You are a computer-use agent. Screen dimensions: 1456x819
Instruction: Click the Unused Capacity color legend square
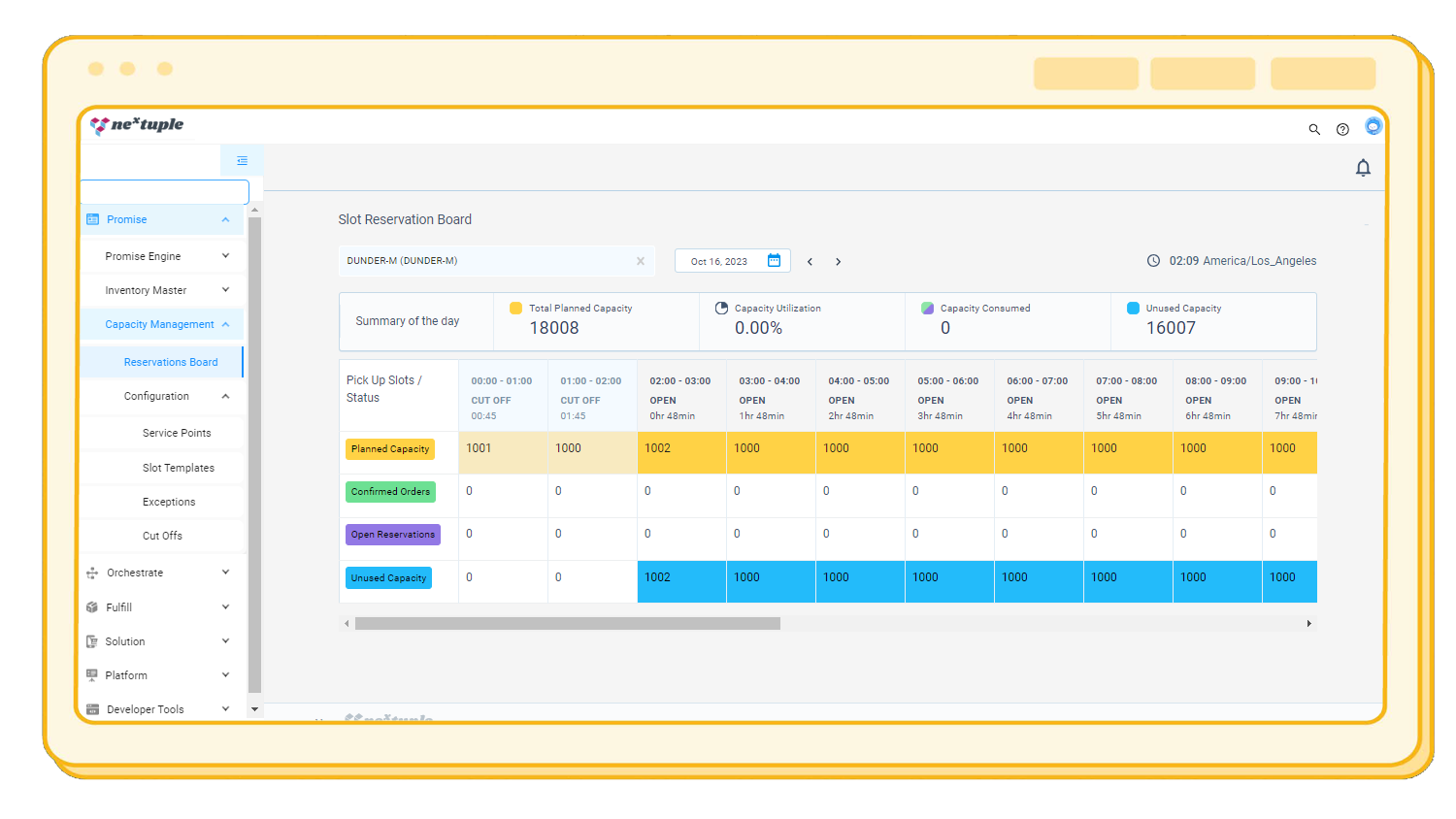1133,308
